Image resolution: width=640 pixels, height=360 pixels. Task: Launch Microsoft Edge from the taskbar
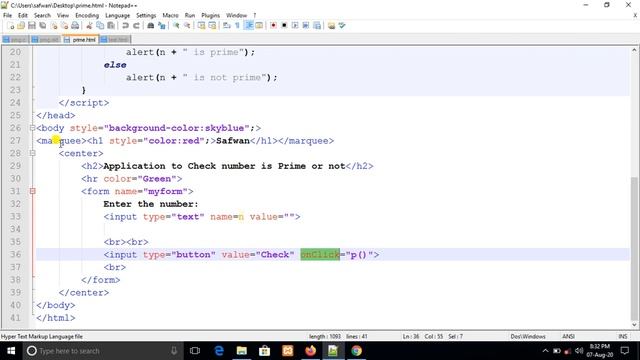pyautogui.click(x=219, y=351)
